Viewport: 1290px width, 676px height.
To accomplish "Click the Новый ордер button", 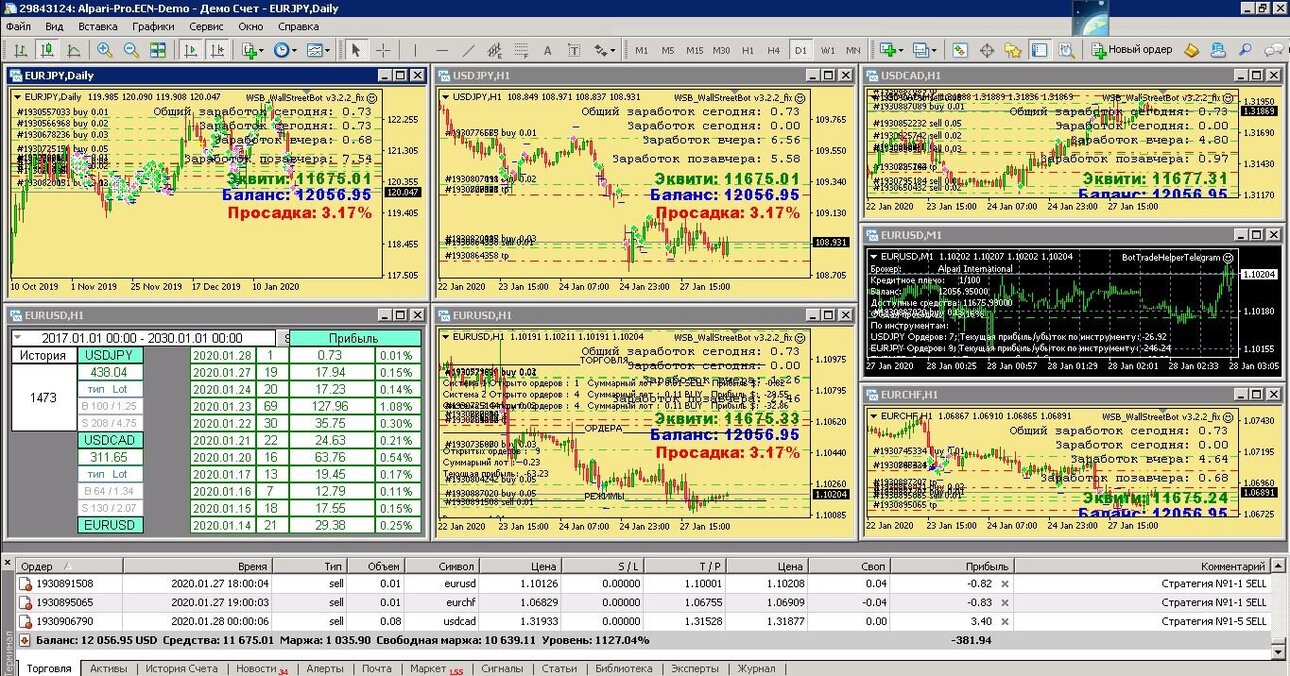I will click(x=1131, y=50).
